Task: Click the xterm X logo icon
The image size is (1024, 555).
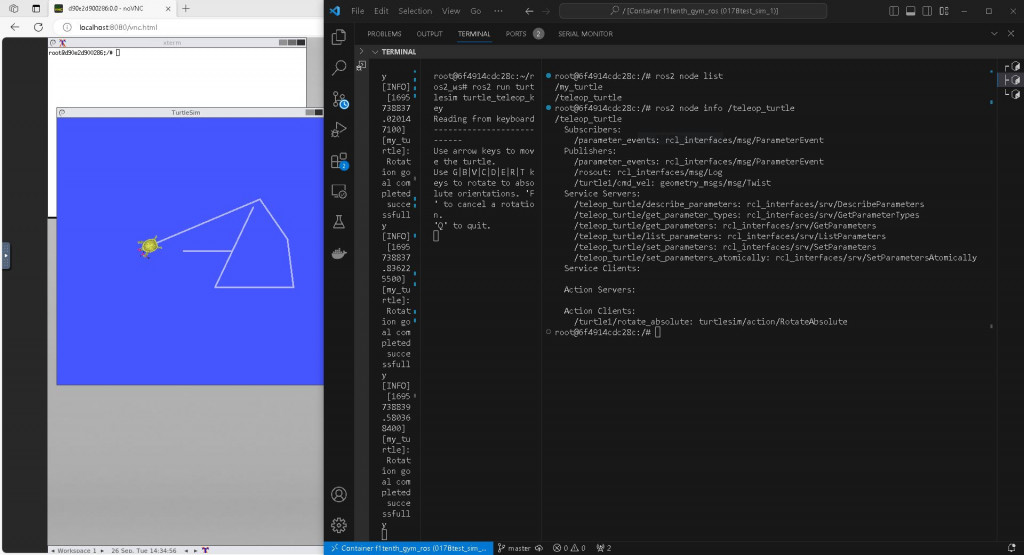Action: (x=62, y=42)
